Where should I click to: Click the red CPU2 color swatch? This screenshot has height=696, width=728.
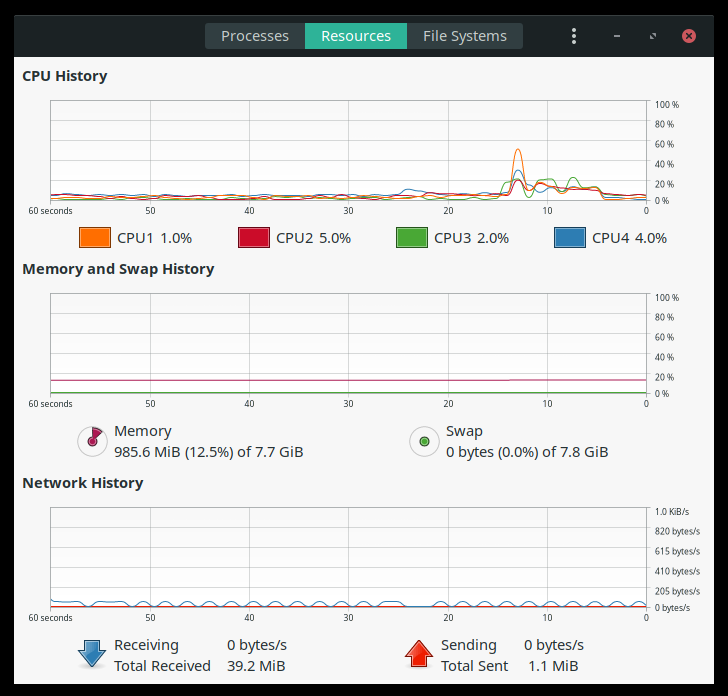click(253, 238)
